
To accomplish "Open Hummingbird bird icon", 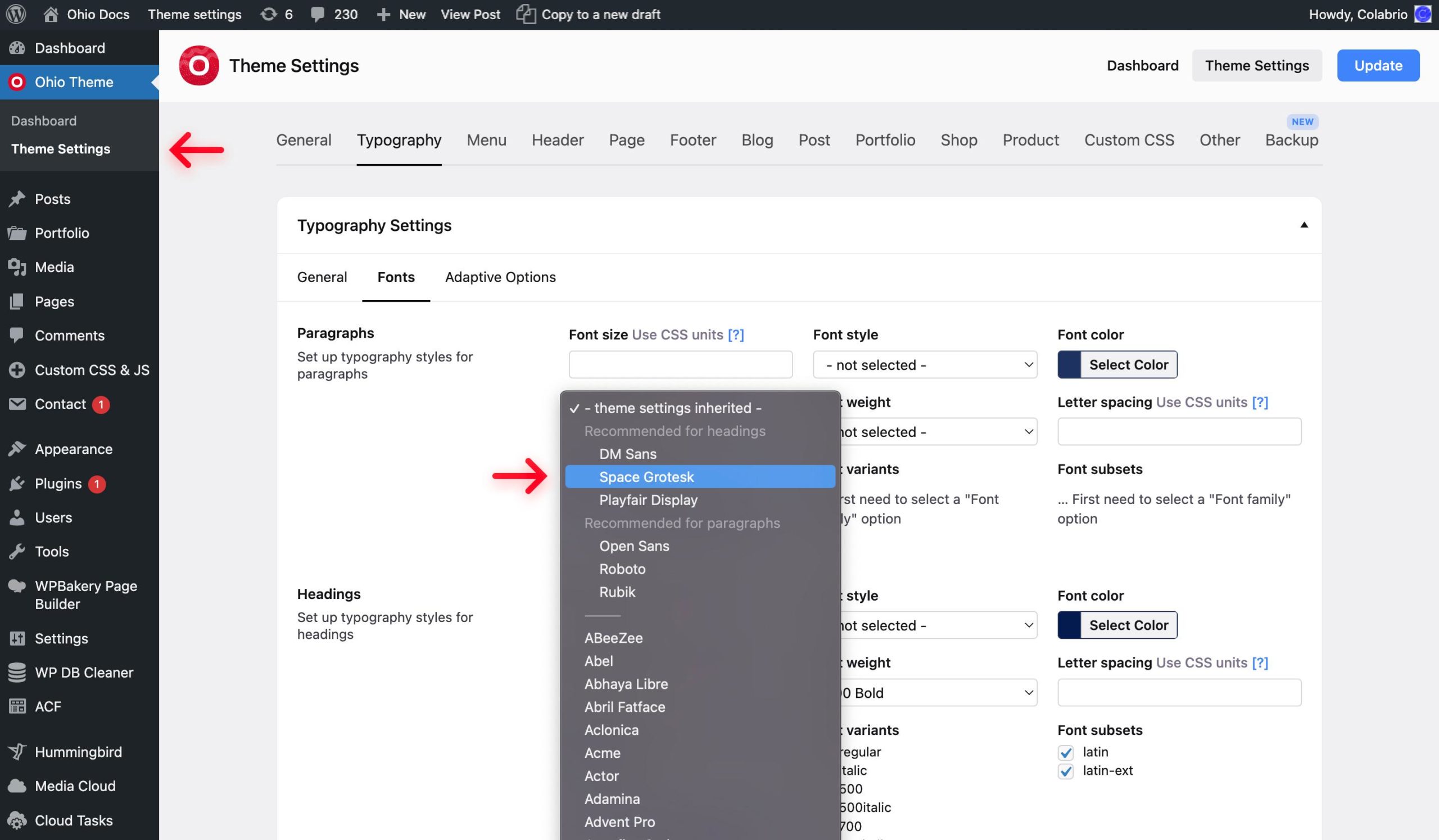I will (x=17, y=752).
